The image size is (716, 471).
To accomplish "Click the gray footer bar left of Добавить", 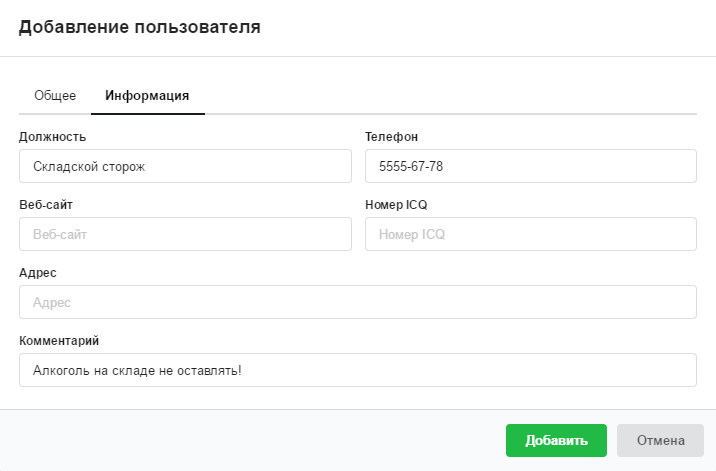I will (250, 440).
